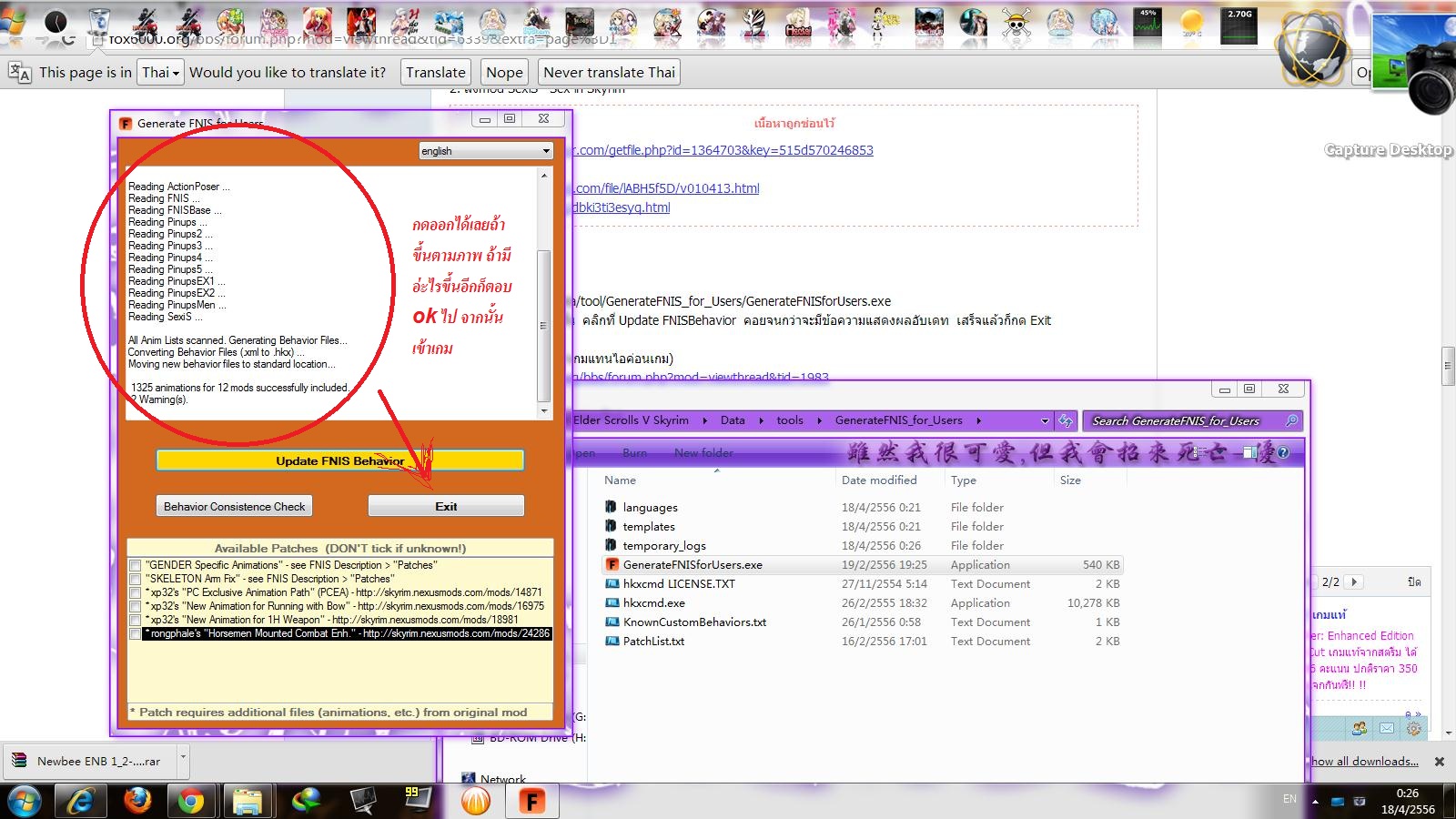Click the temporary_logs folder icon
Screen dimensions: 1456x819
(611, 545)
